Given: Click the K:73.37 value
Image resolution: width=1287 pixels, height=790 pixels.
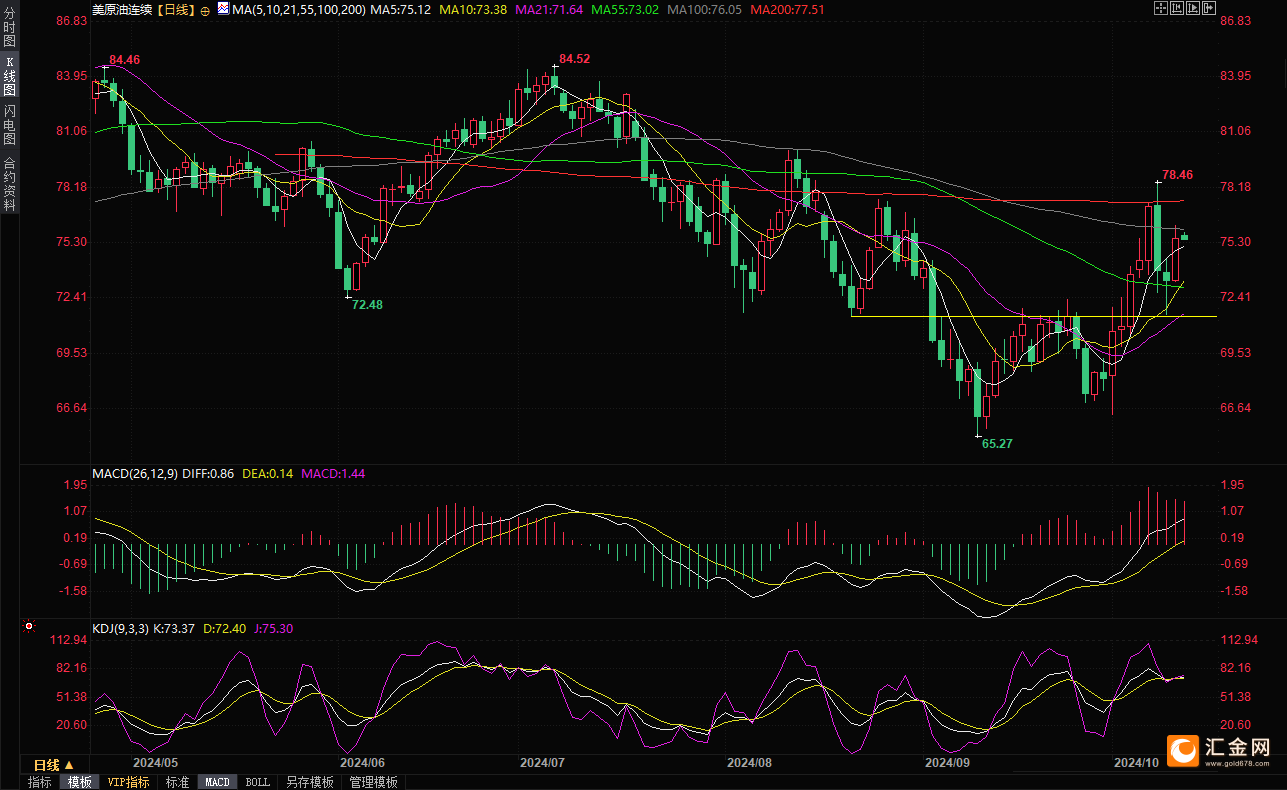Looking at the screenshot, I should [176, 629].
